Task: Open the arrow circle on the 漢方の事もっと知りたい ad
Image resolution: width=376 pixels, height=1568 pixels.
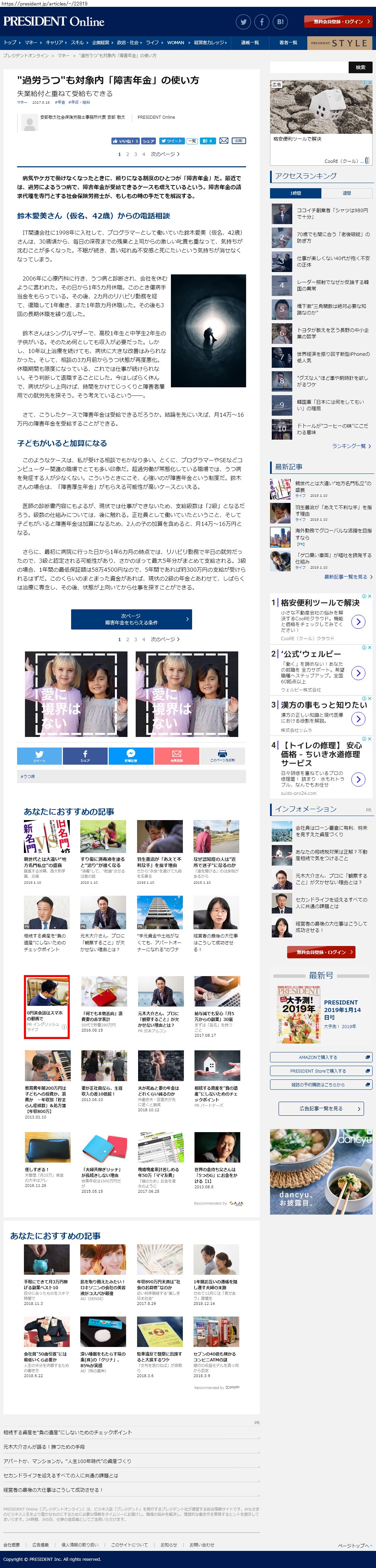Action: (x=359, y=719)
